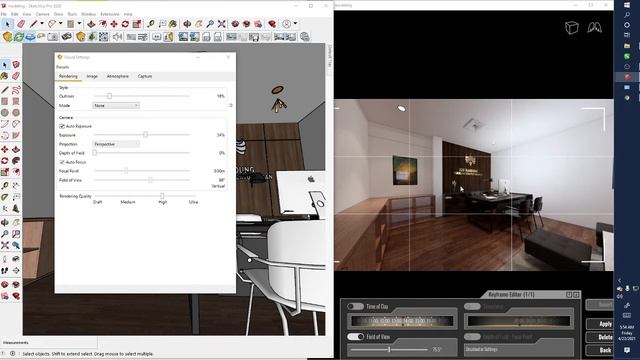Choose the Zoom magnifier tool in top toolbar
640x360 pixels.
pos(210,24)
